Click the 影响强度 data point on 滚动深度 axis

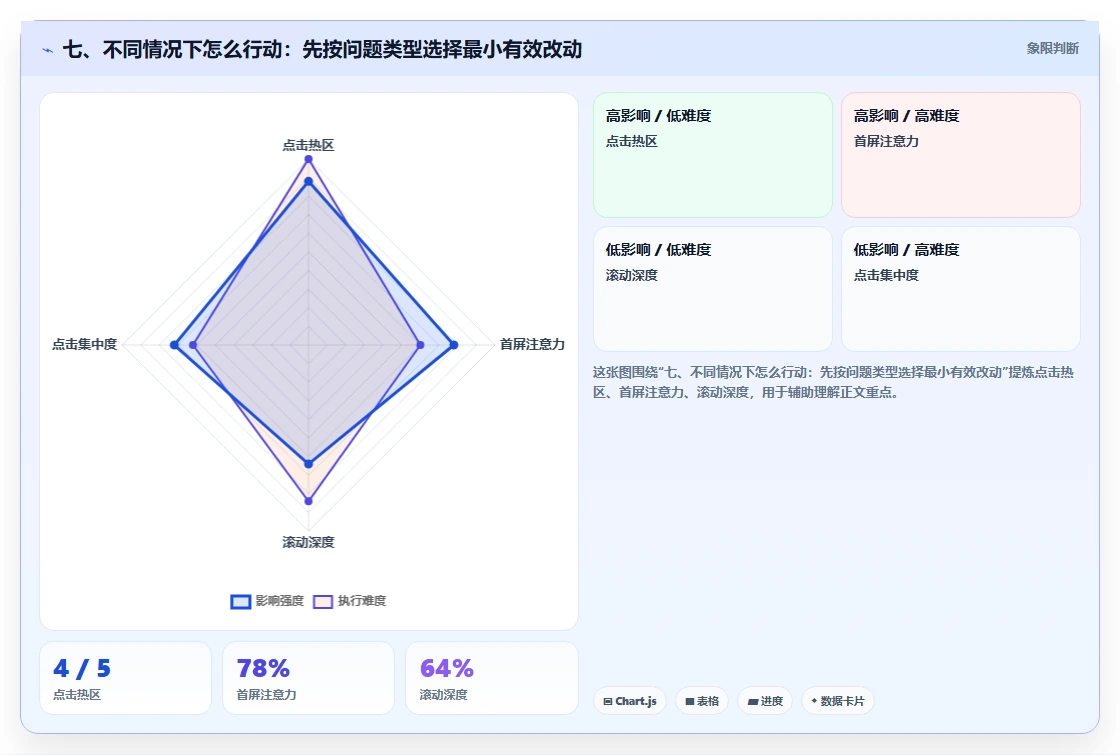coord(309,464)
